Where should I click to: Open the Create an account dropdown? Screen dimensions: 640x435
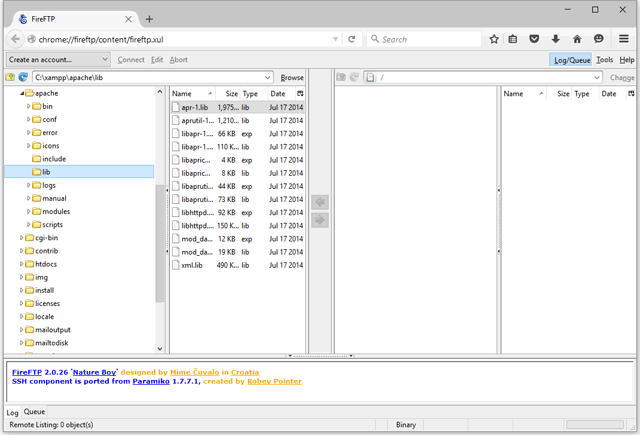57,60
